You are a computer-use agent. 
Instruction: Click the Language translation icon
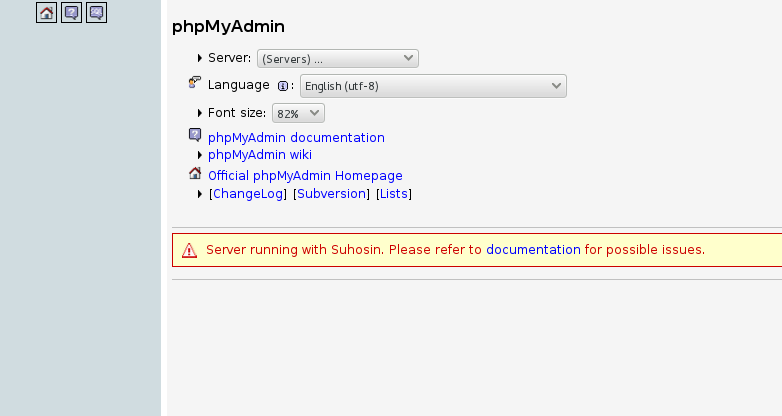(195, 83)
